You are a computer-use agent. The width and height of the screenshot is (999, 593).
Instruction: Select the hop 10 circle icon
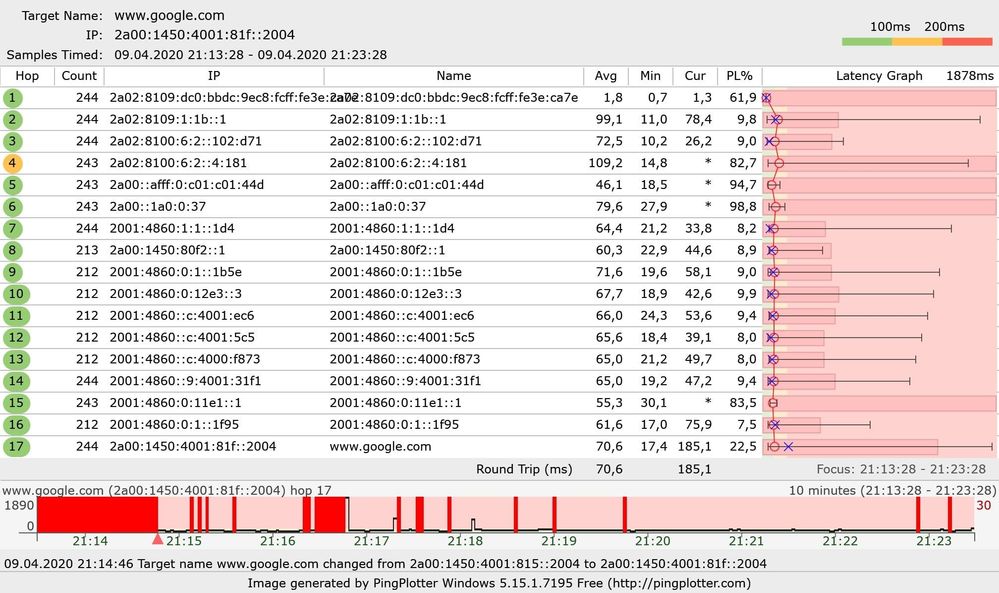16,294
